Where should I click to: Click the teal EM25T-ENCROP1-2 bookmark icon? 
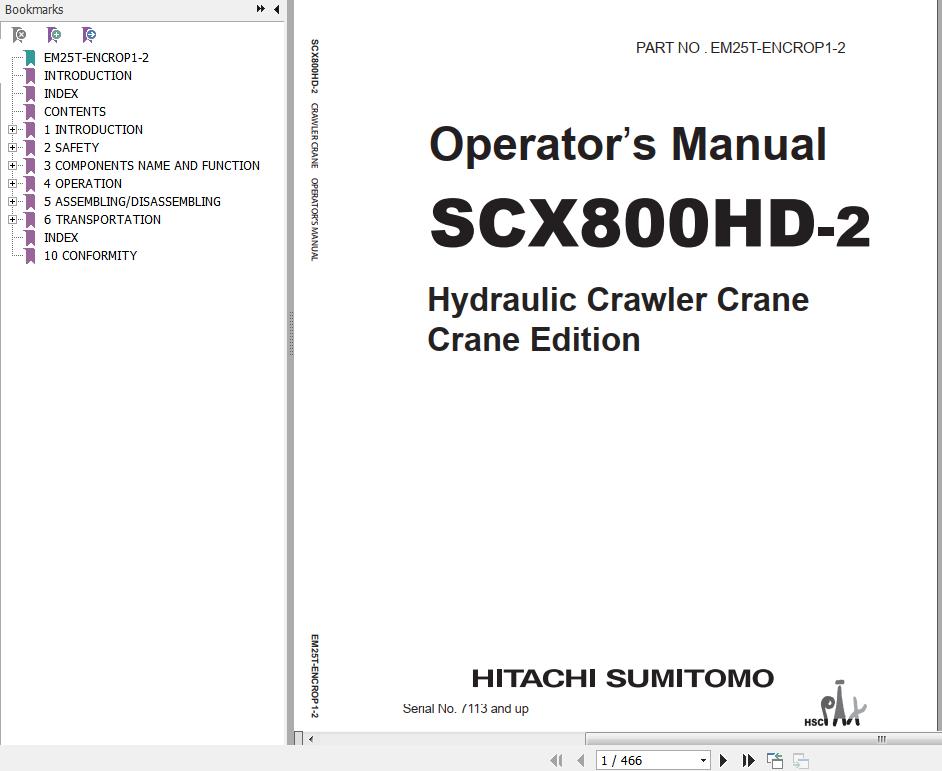point(30,58)
